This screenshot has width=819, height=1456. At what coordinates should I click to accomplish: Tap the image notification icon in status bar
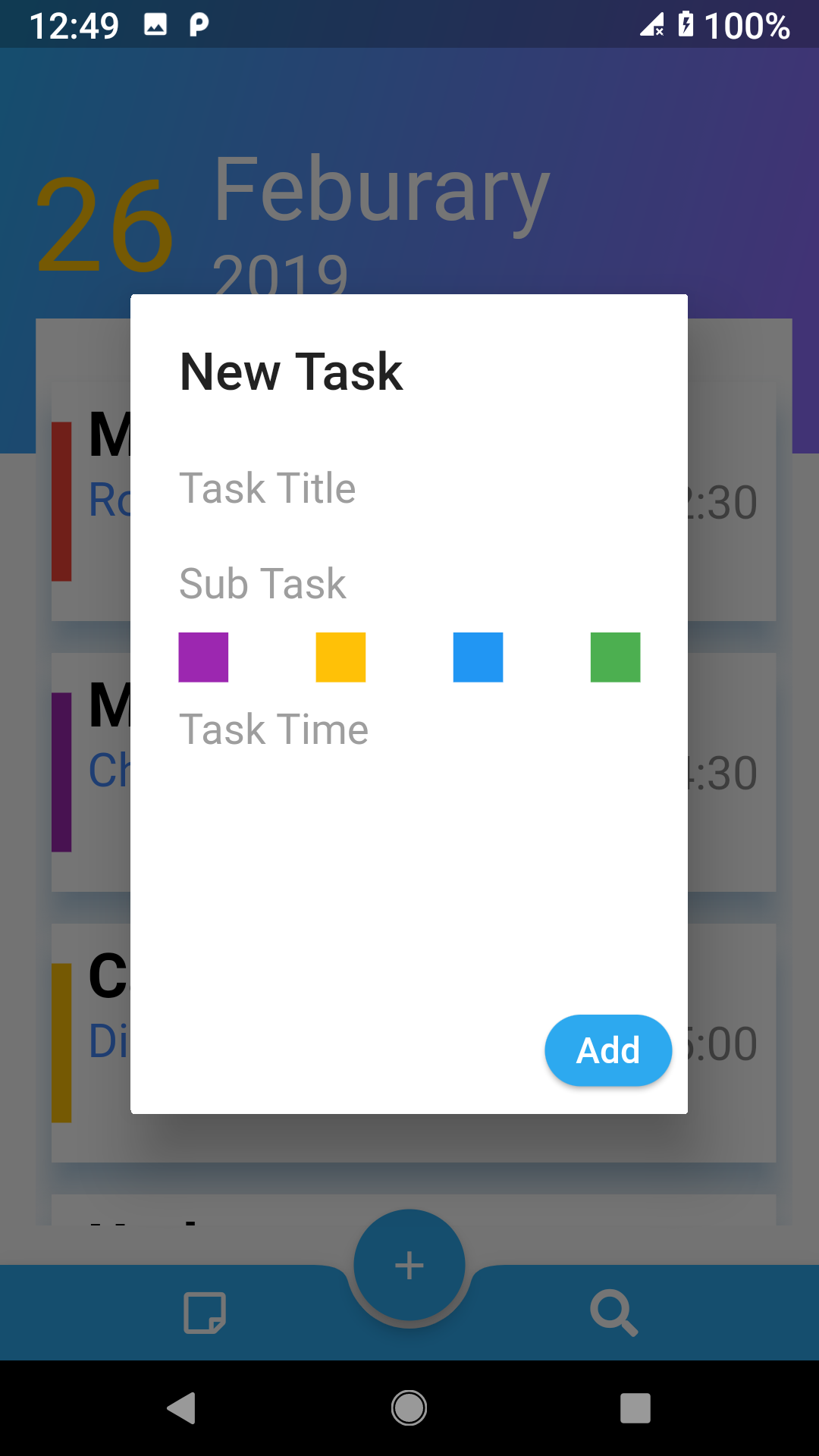tap(155, 25)
